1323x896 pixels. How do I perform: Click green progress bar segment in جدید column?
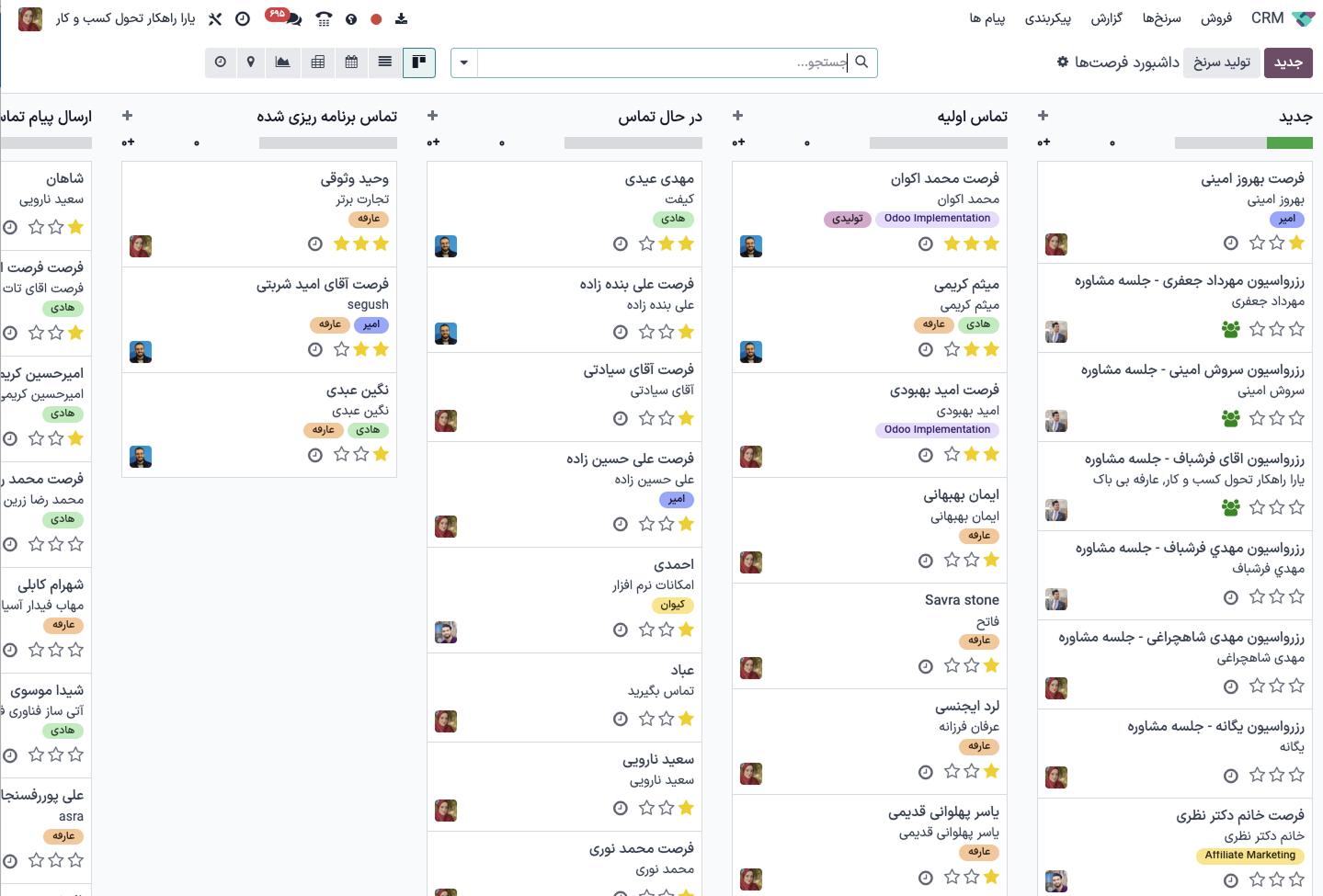coord(1289,142)
